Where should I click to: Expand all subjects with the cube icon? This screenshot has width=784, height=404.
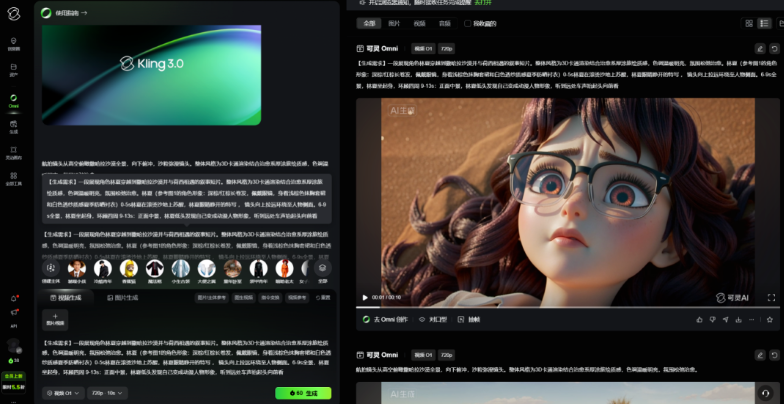pyautogui.click(x=322, y=268)
